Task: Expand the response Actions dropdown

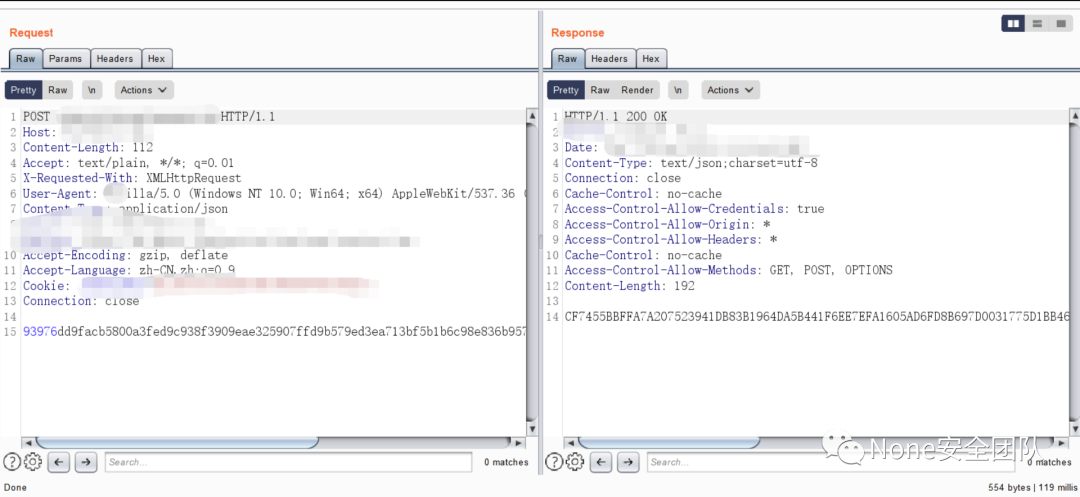Action: click(x=730, y=90)
